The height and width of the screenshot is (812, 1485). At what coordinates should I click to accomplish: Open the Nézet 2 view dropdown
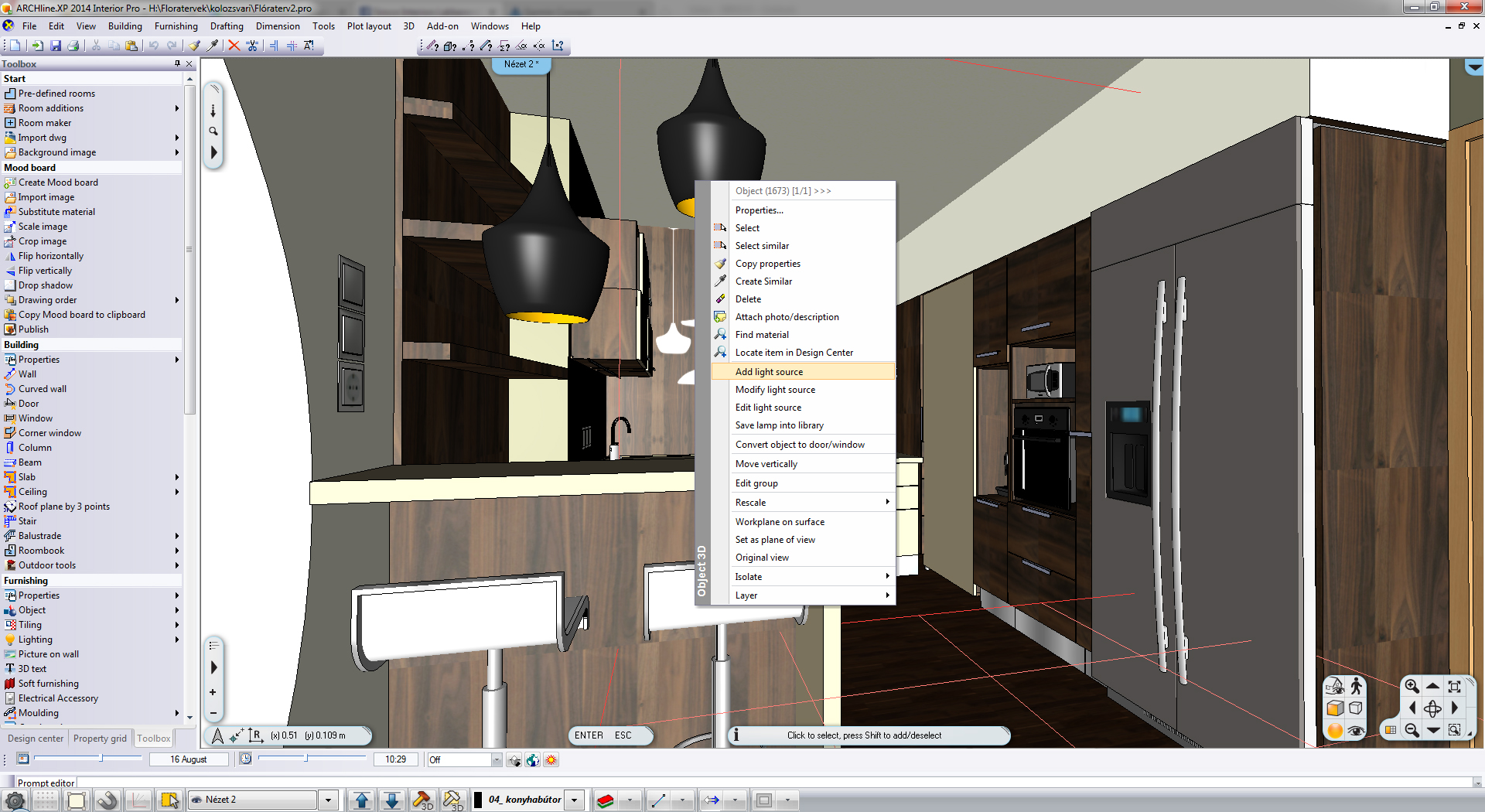tap(328, 800)
